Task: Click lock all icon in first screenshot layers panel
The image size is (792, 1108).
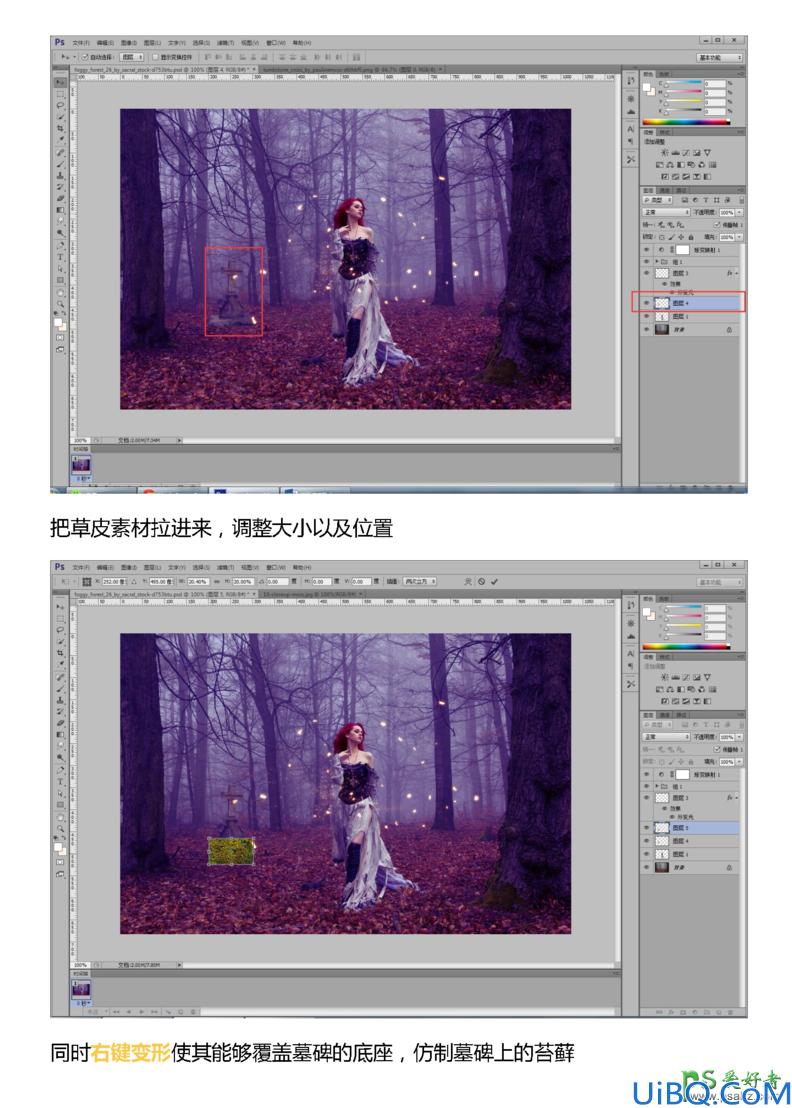Action: 691,237
